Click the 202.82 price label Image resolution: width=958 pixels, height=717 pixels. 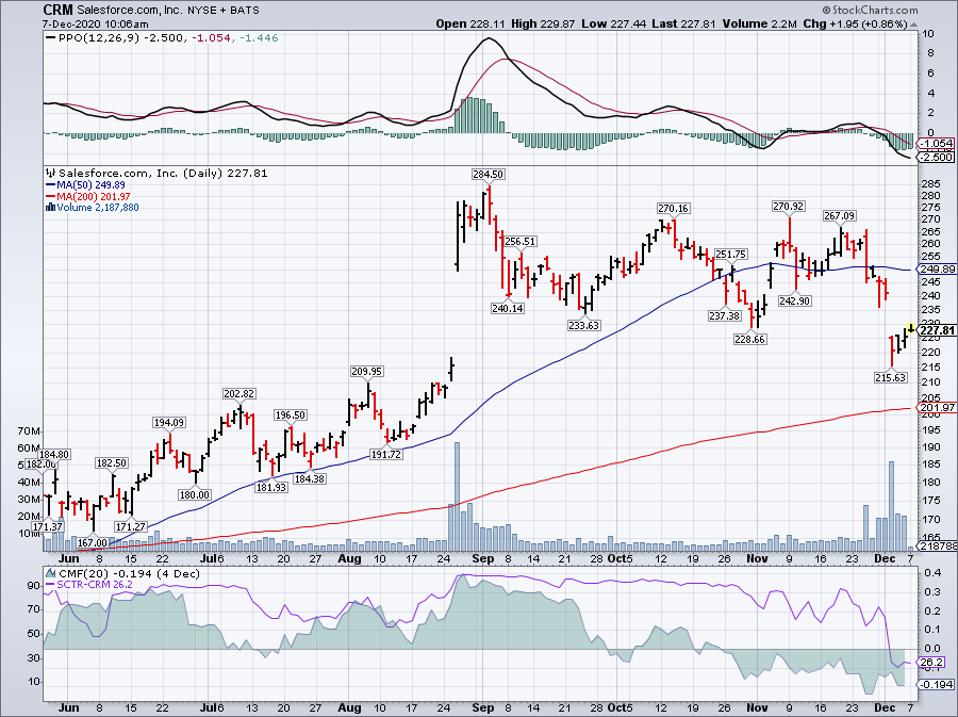coord(238,394)
